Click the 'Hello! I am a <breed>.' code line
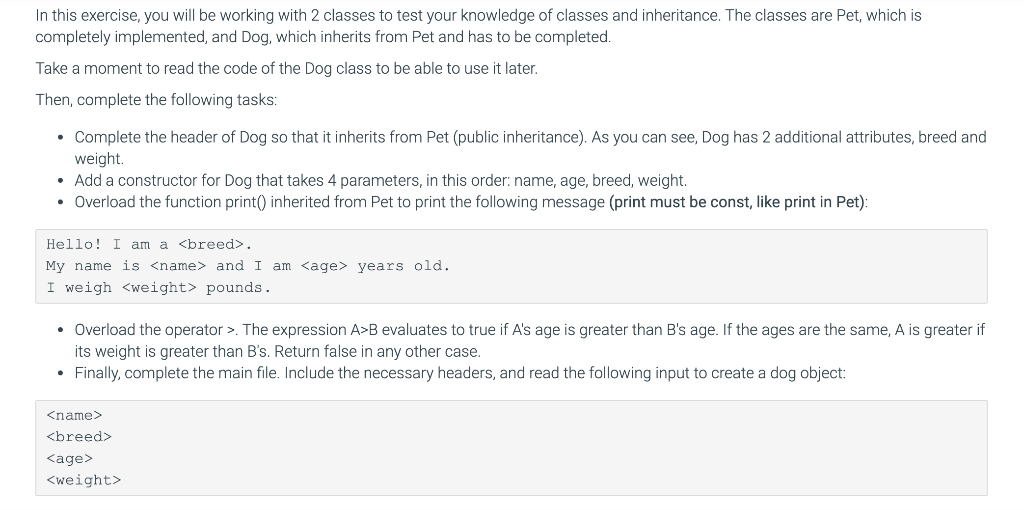Viewport: 1024px width, 510px height. tap(149, 245)
